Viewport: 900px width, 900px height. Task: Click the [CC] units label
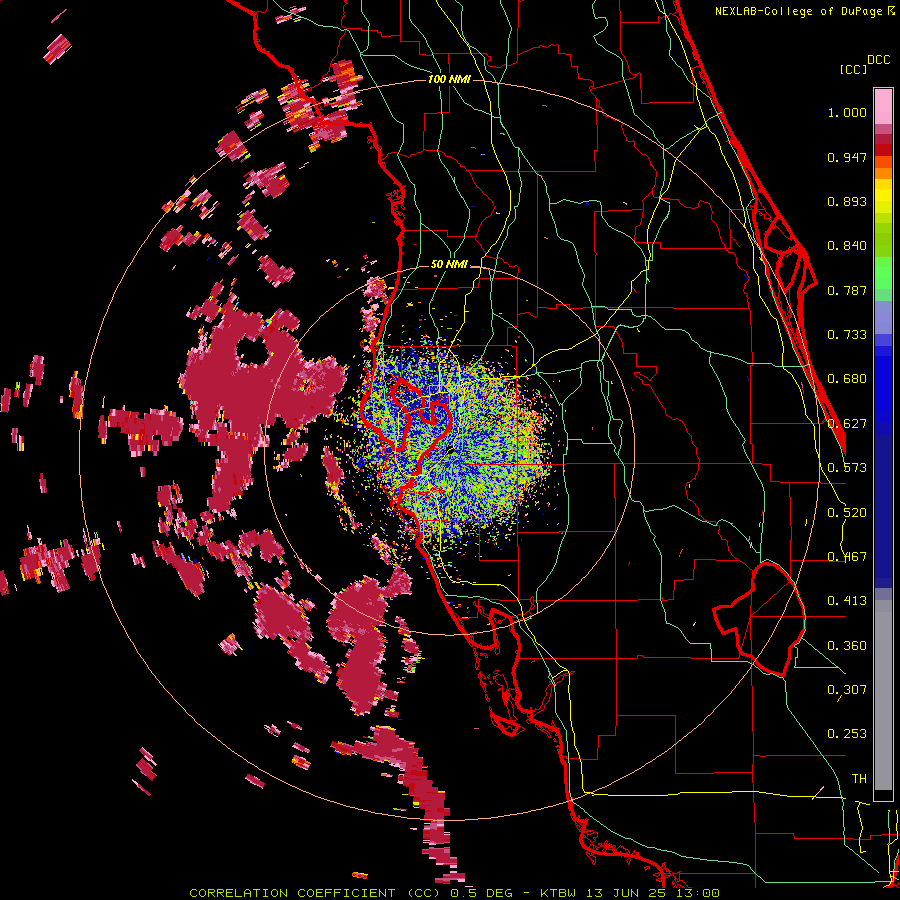pos(853,69)
